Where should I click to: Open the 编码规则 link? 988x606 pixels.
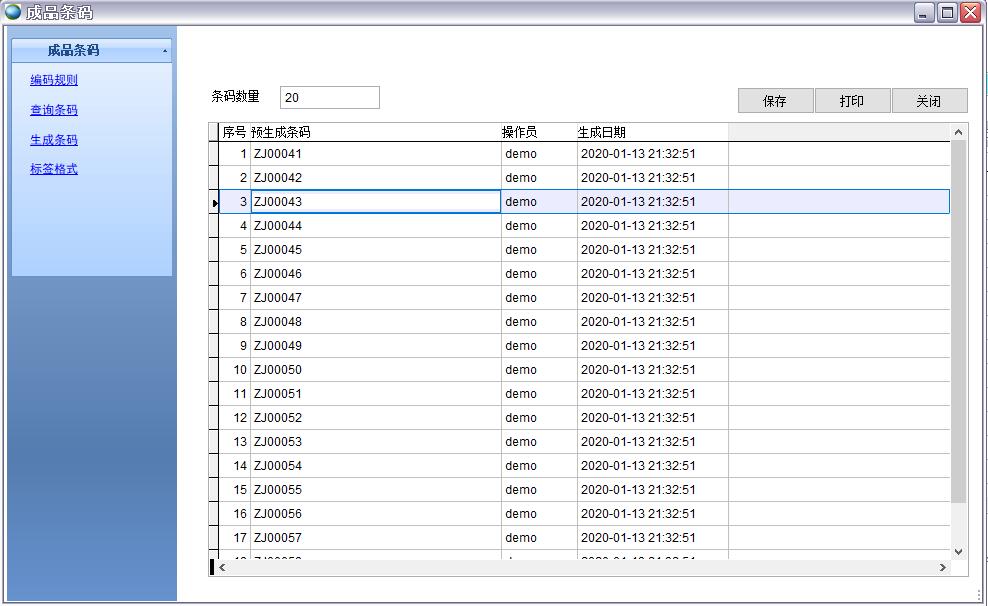tap(54, 80)
